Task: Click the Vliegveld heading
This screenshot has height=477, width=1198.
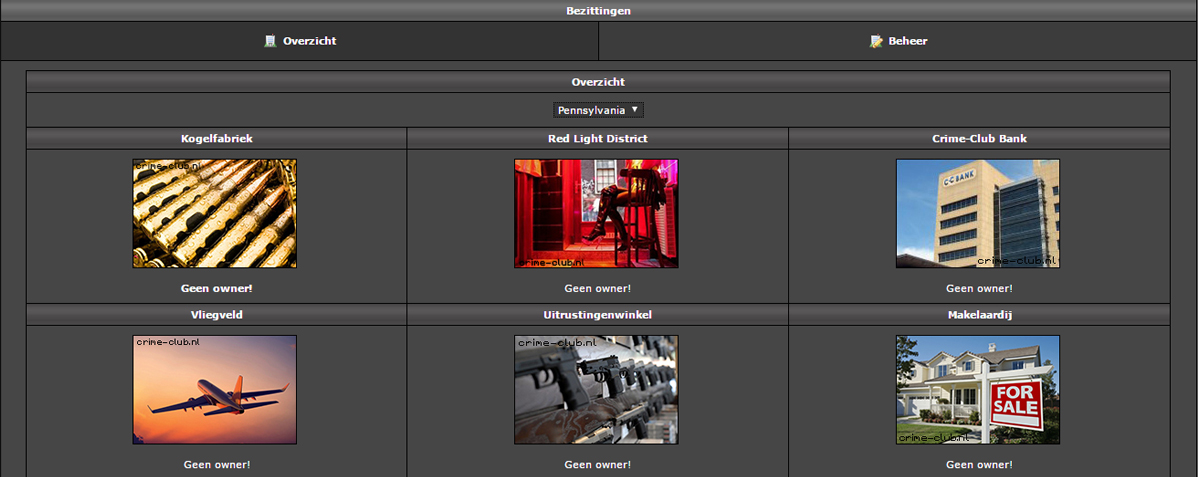Action: [216, 314]
